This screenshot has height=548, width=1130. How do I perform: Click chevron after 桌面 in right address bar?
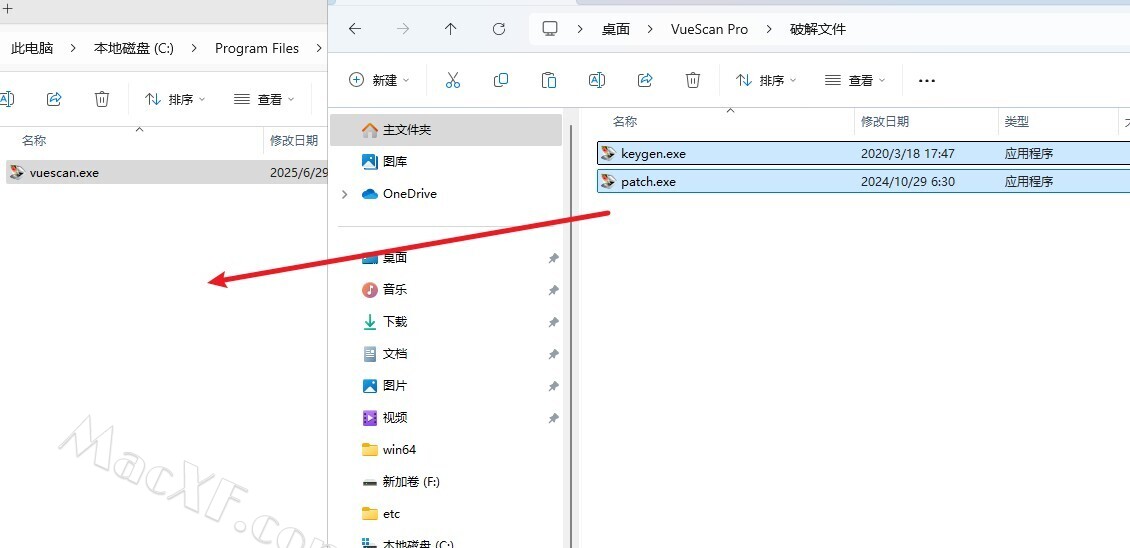pyautogui.click(x=651, y=30)
